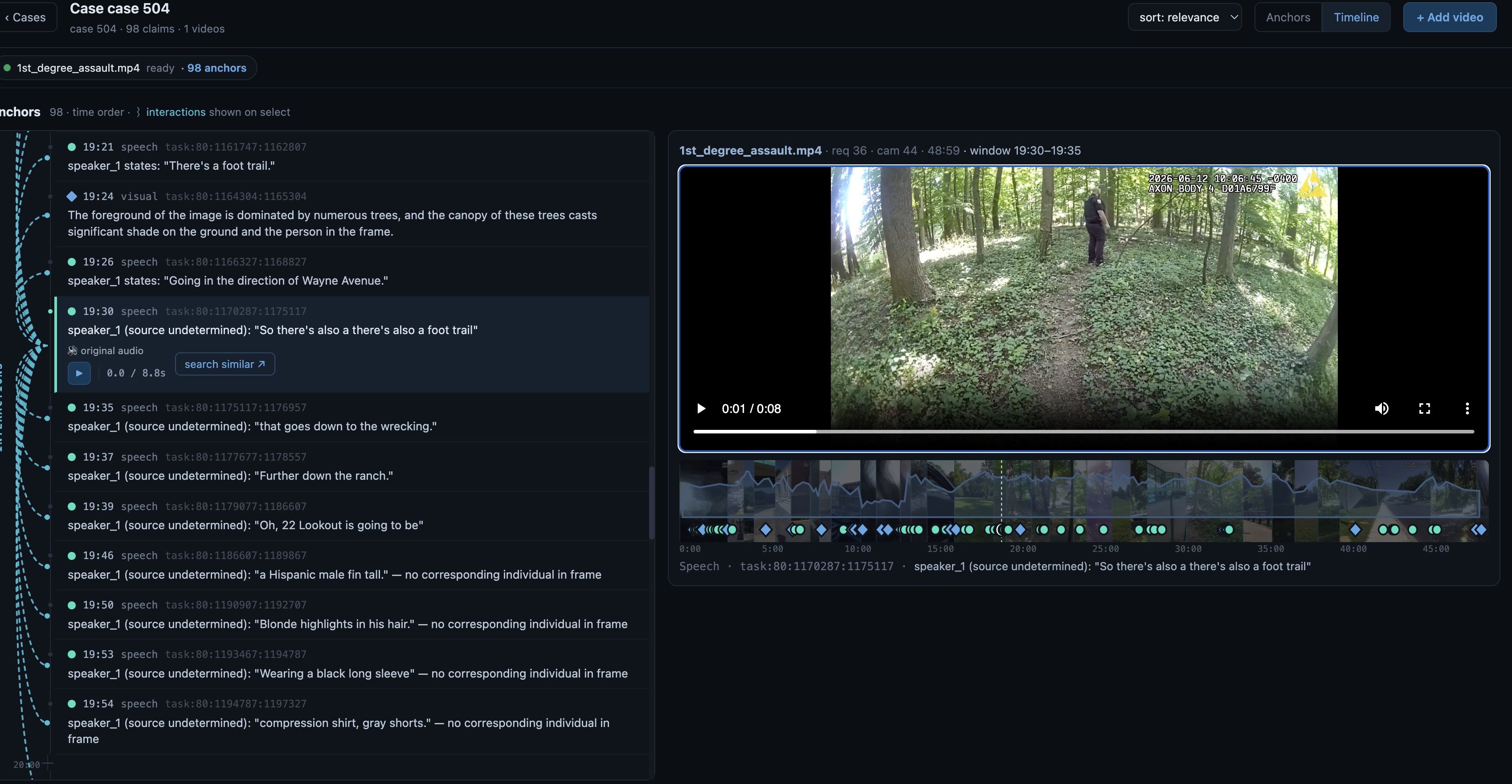Select the 19:26 Wayne Avenue anchor
Viewport: 1512px width, 784px height.
click(x=352, y=271)
